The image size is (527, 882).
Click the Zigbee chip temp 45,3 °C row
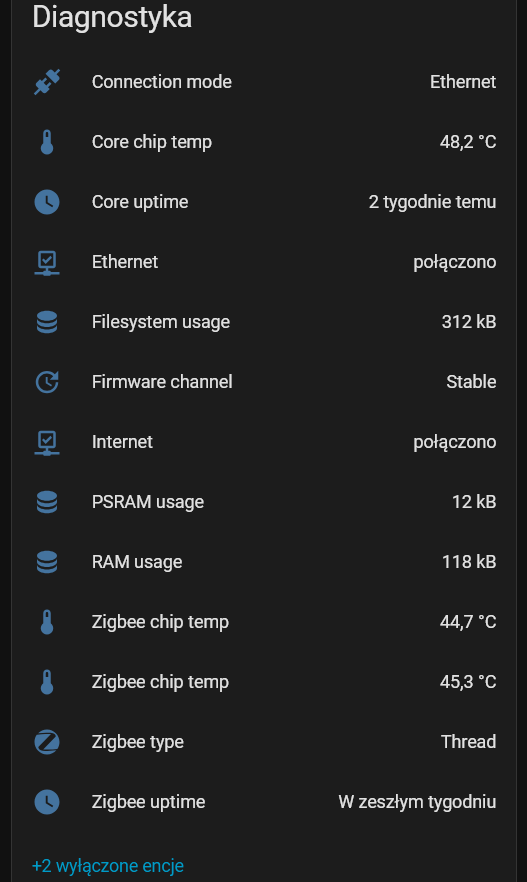264,682
